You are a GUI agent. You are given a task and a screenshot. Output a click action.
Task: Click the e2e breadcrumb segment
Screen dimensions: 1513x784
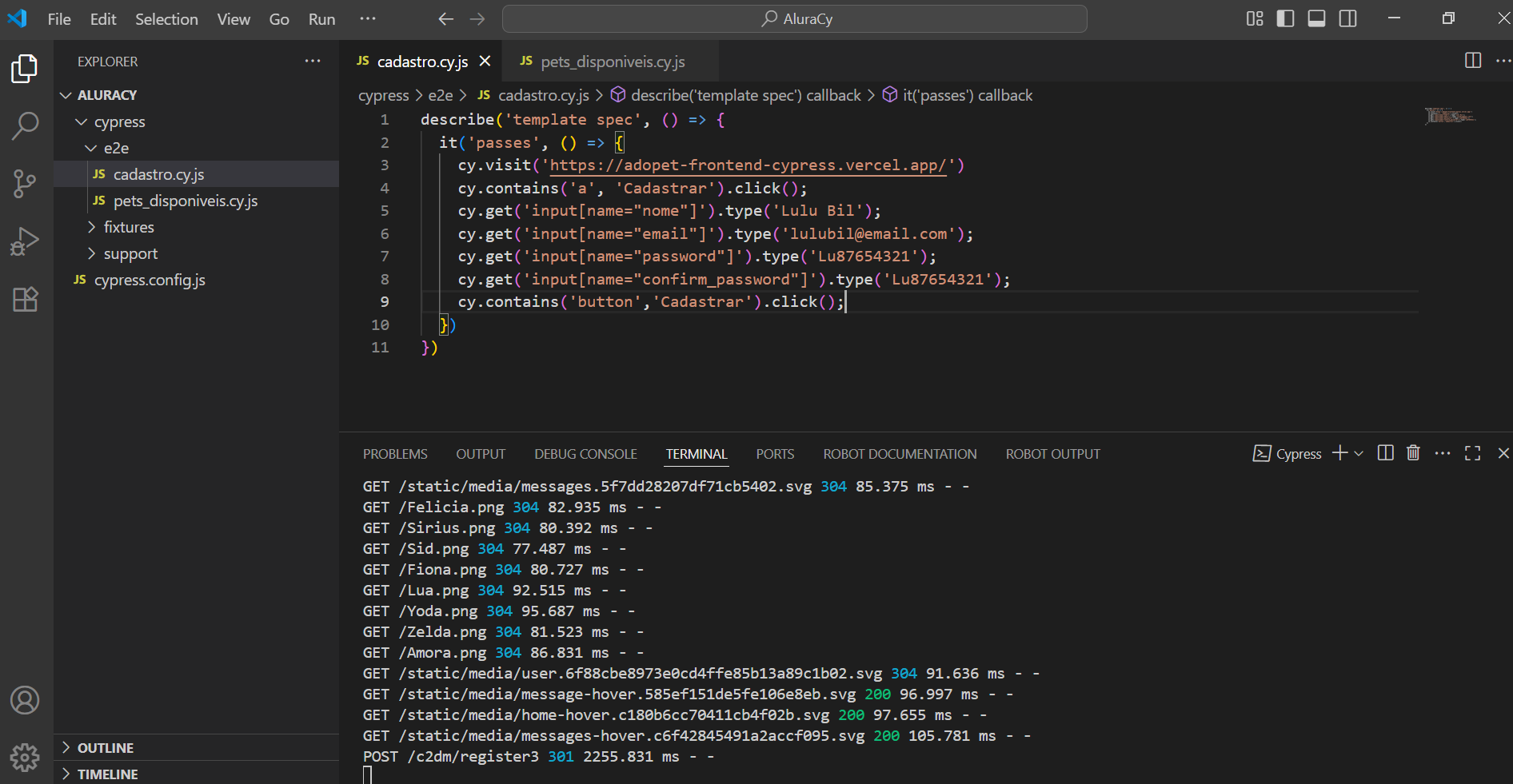[x=441, y=96]
